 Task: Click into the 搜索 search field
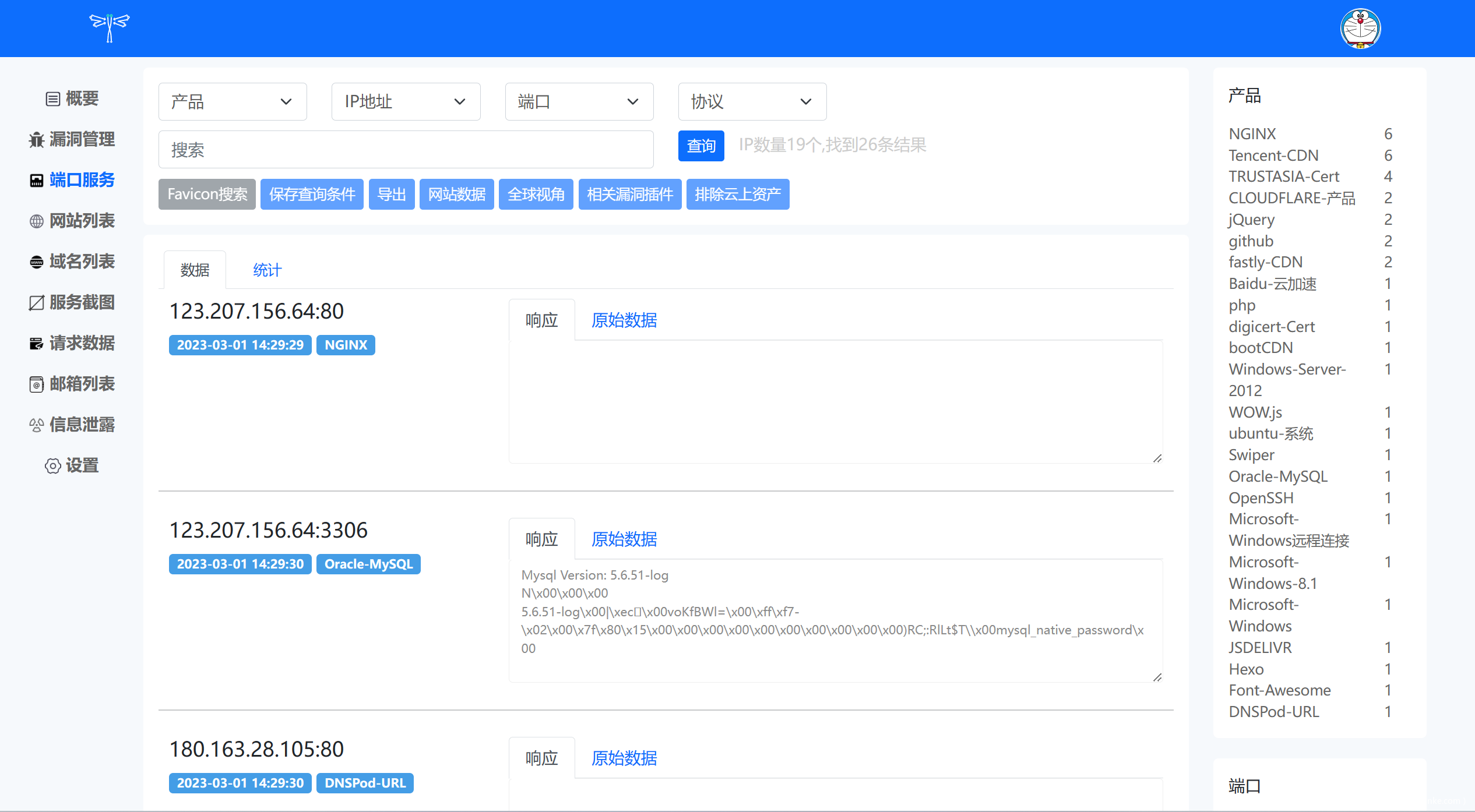pyautogui.click(x=406, y=150)
